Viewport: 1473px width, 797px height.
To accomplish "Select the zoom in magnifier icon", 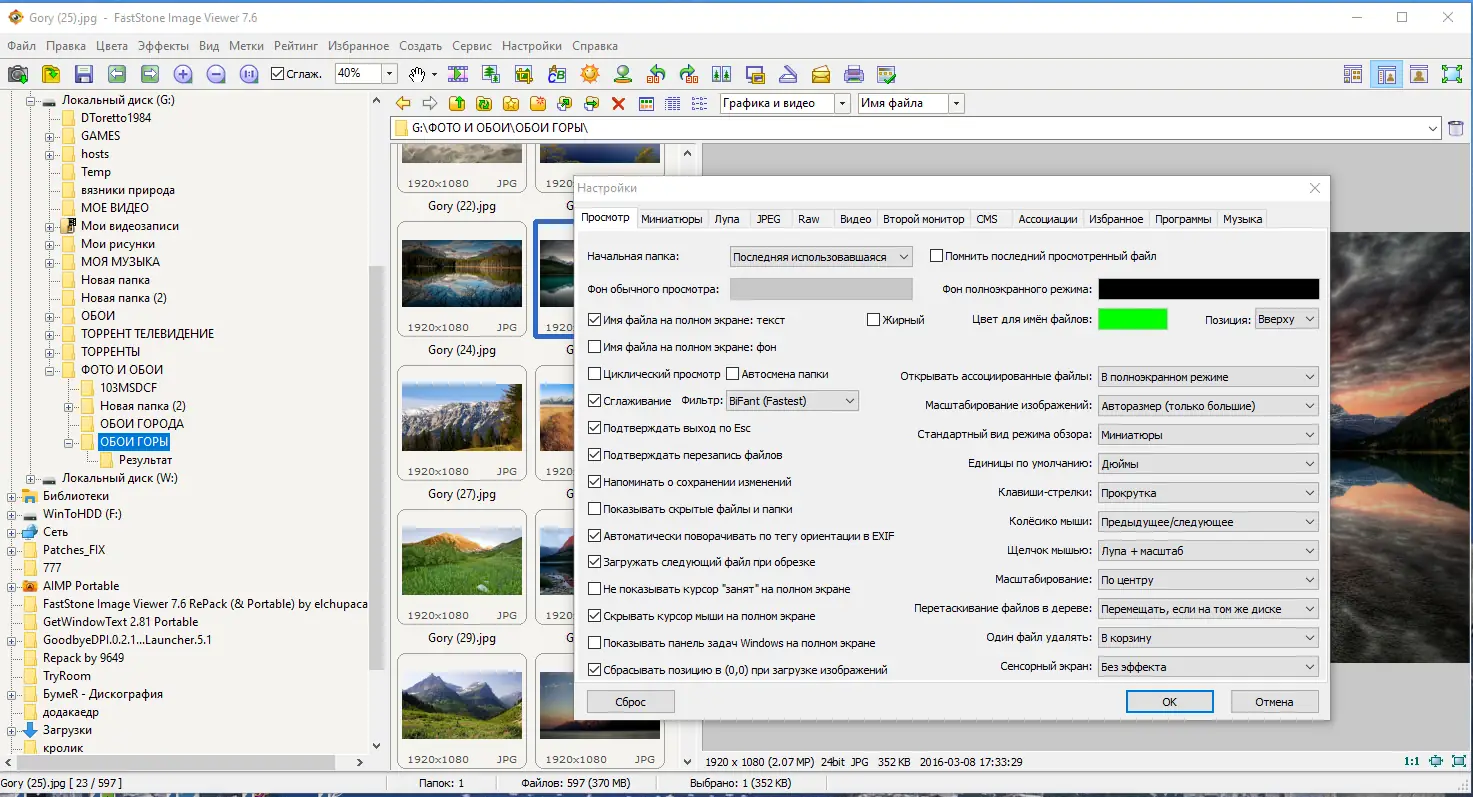I will click(181, 73).
